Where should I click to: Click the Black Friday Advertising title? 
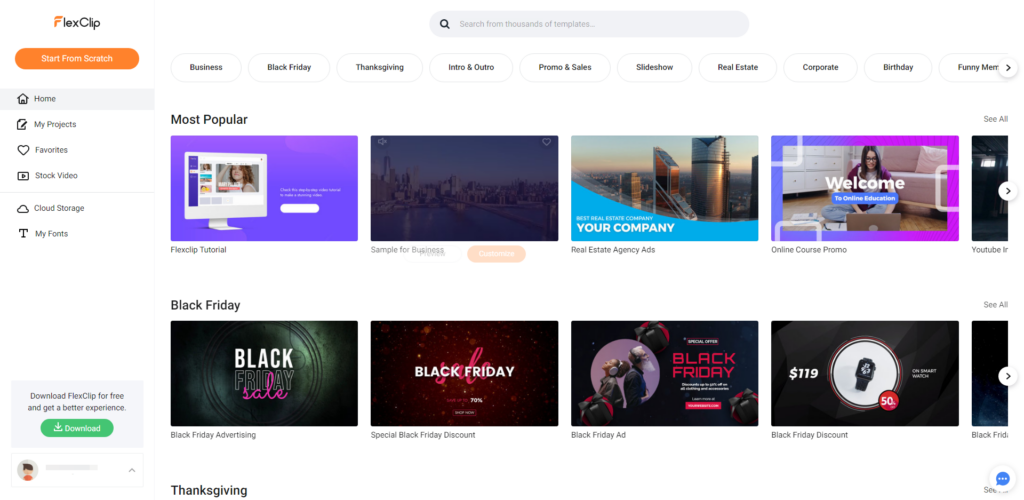(x=214, y=435)
